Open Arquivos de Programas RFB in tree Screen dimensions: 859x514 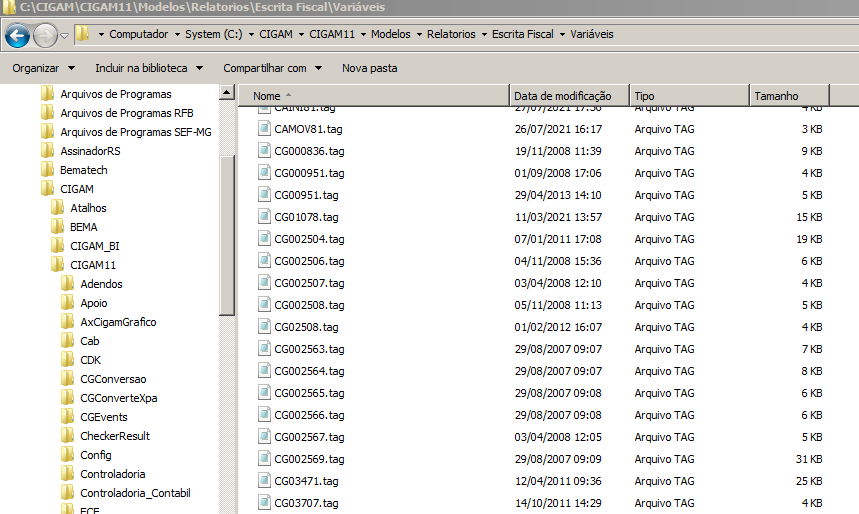pyautogui.click(x=127, y=113)
